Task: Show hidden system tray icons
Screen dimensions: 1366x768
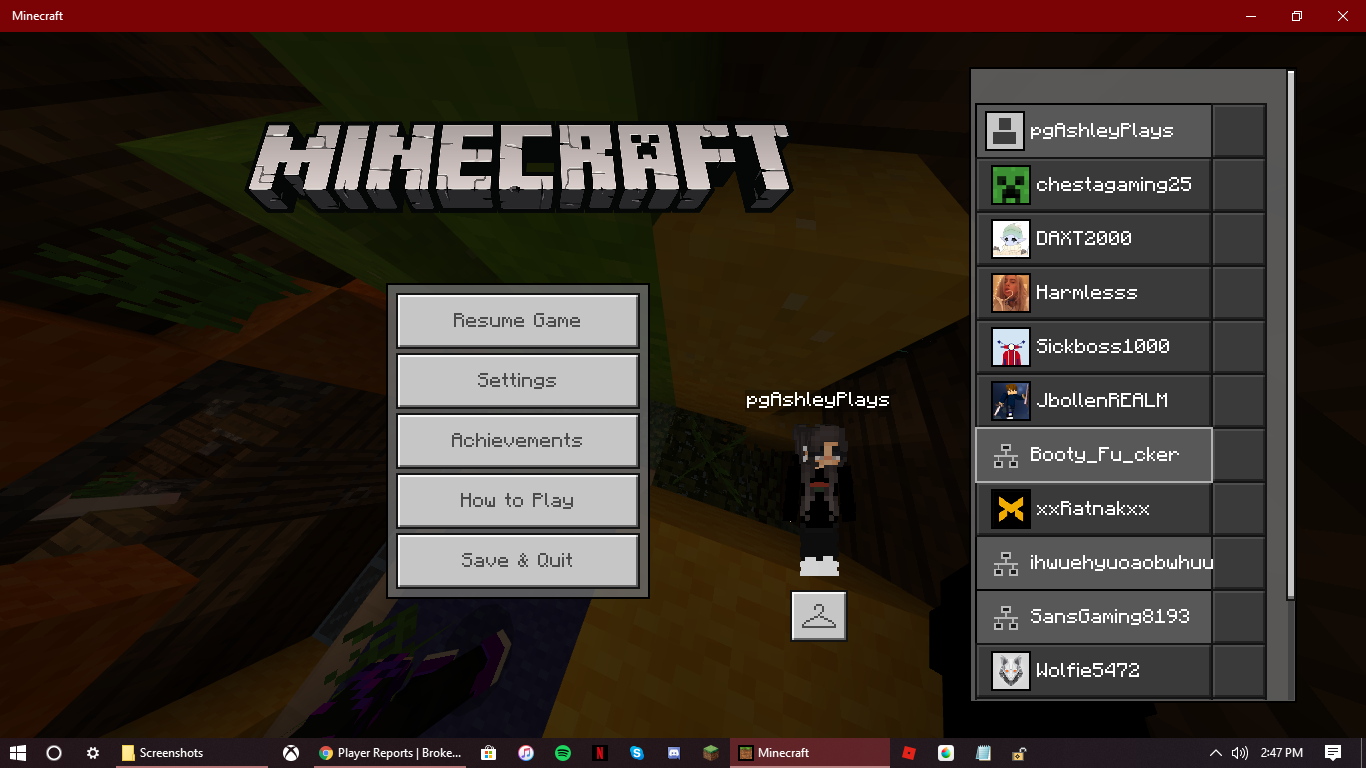Action: coord(1216,753)
